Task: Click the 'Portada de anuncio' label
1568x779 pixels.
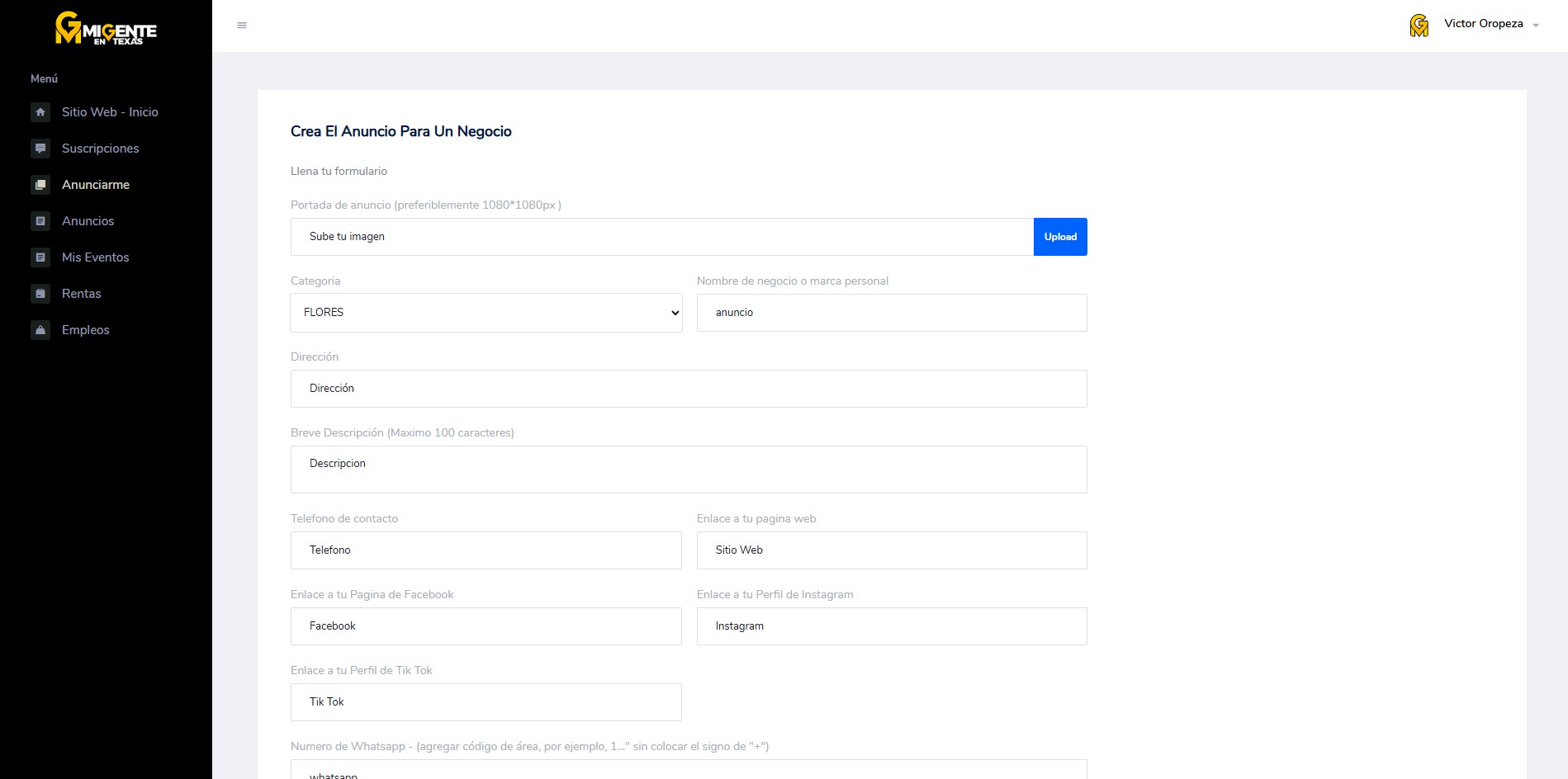Action: click(426, 205)
